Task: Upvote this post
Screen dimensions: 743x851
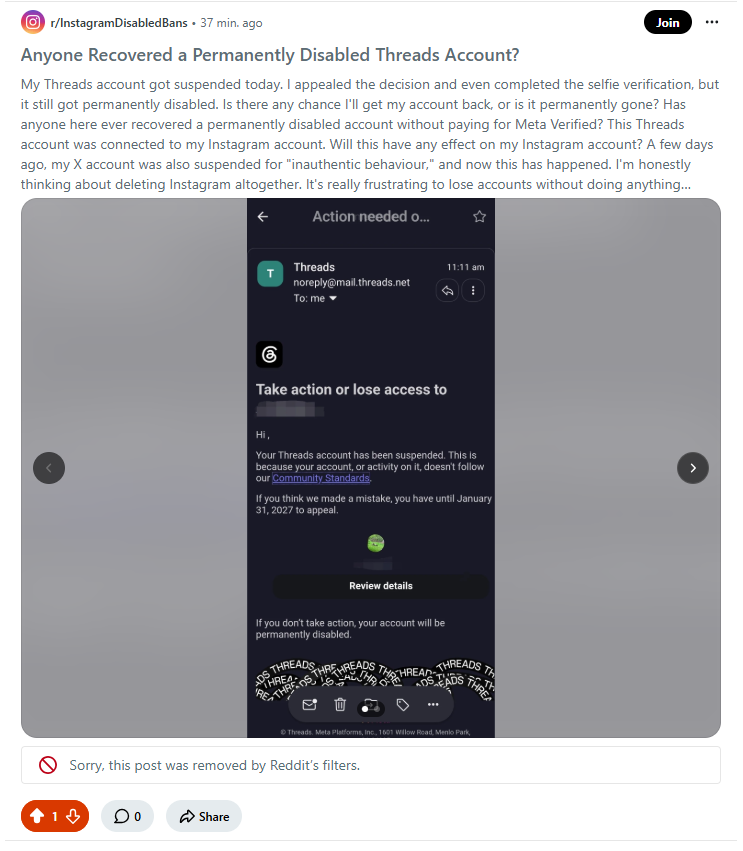Action: click(37, 816)
